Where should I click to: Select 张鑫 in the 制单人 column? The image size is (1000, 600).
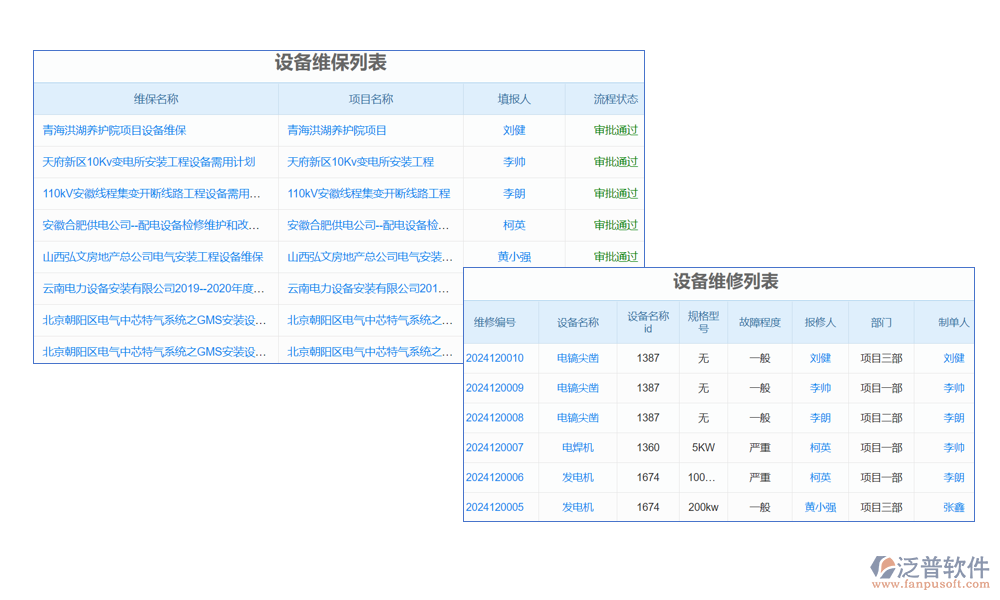(x=953, y=507)
